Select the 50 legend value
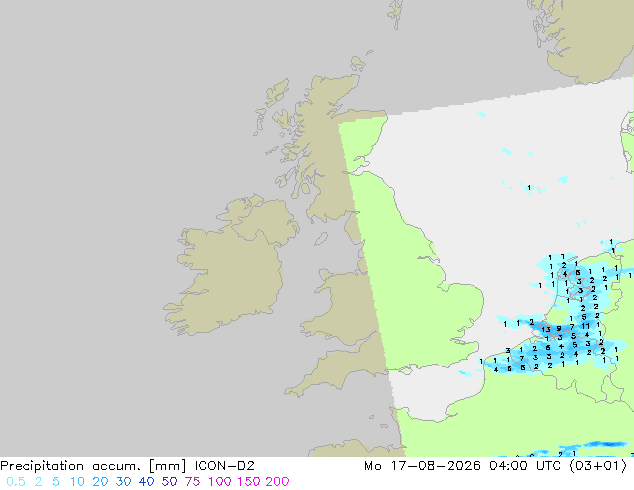The image size is (634, 490). click(169, 482)
